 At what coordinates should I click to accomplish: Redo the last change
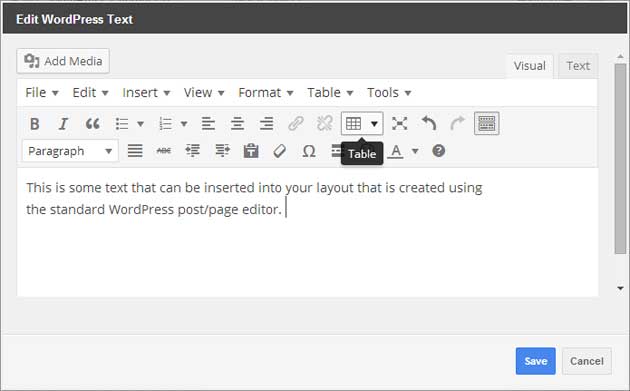[x=457, y=123]
